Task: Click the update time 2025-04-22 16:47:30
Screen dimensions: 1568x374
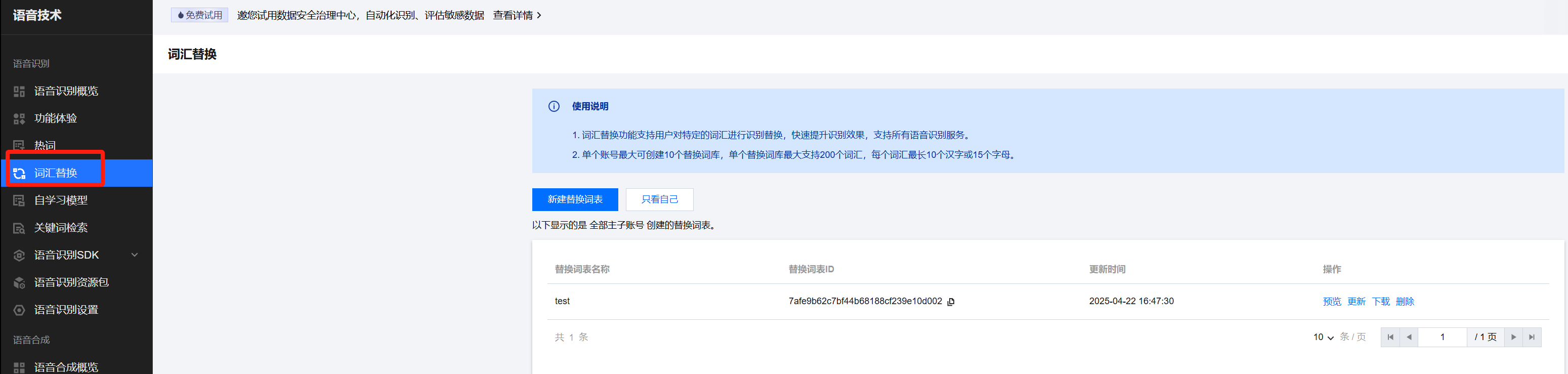Action: click(x=1131, y=301)
